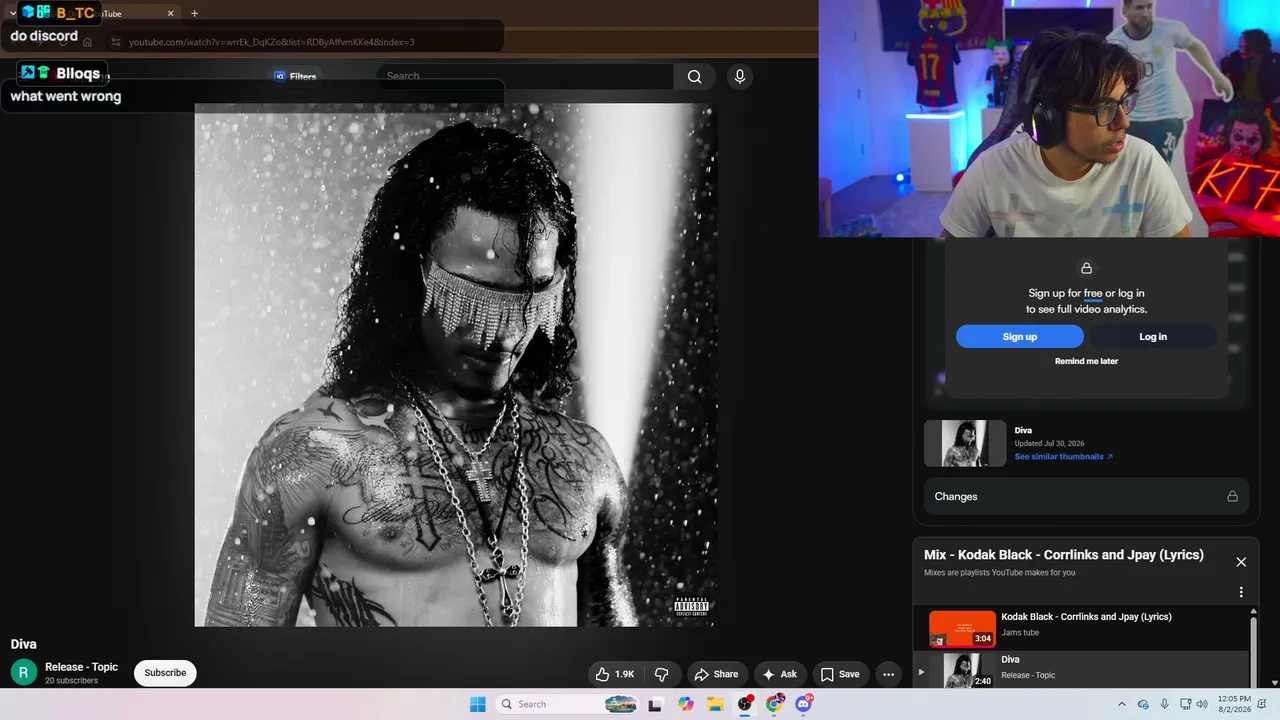Show hidden system tray icons
Screen dimensions: 1280x720
1121,704
